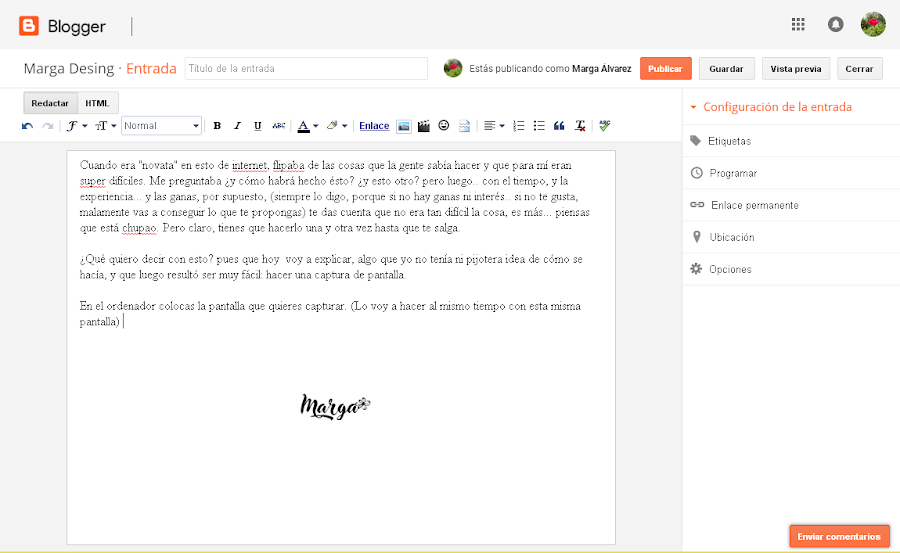Apply a bulleted list
The image size is (900, 553).
(x=538, y=126)
